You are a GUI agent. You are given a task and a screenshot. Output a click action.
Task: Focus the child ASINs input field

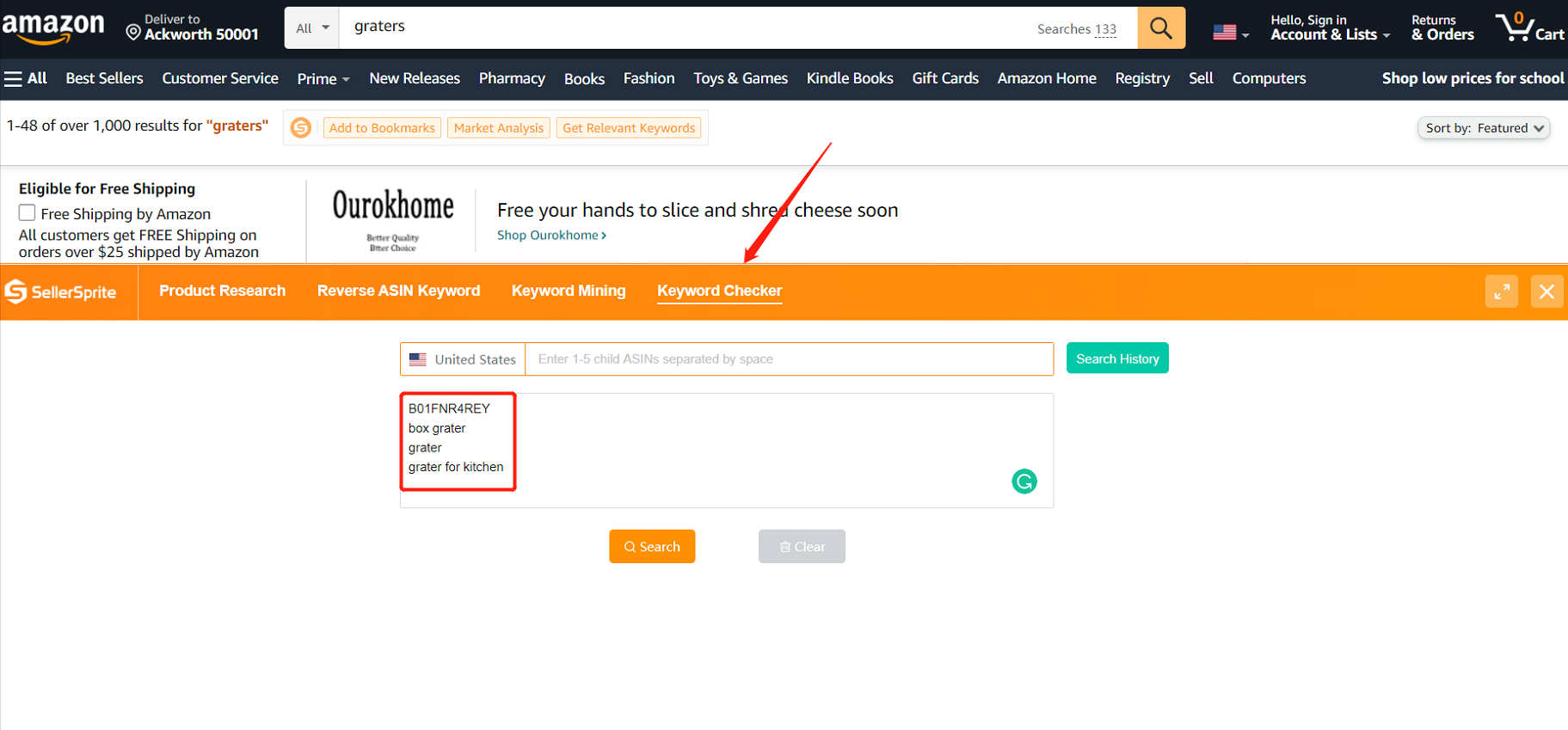tap(790, 359)
